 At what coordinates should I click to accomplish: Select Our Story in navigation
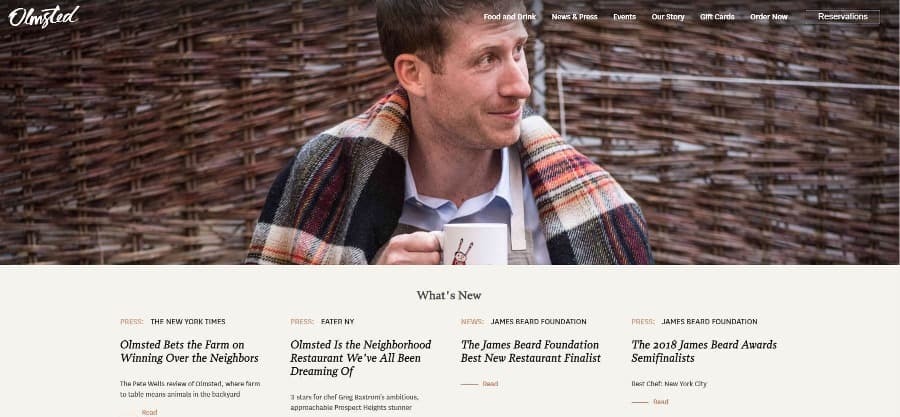[668, 17]
